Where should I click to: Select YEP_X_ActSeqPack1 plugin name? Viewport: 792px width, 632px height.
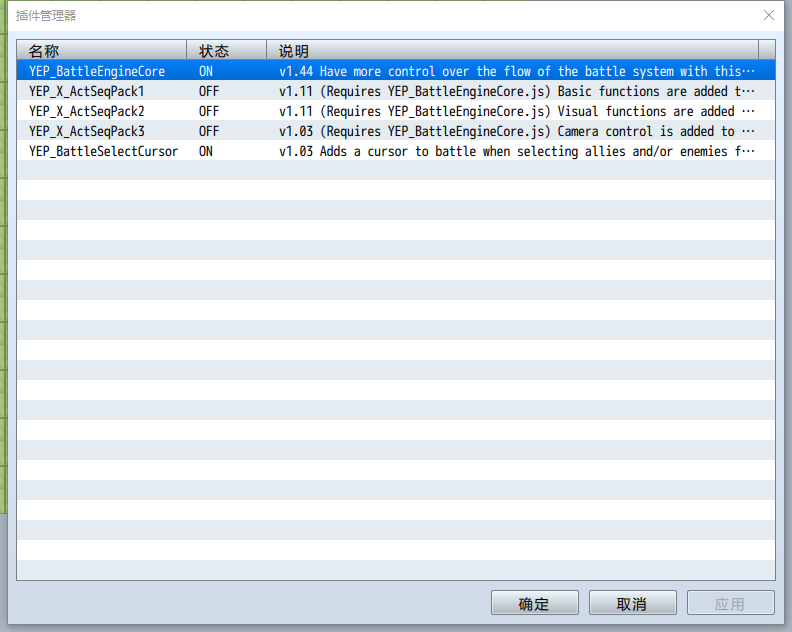click(86, 91)
